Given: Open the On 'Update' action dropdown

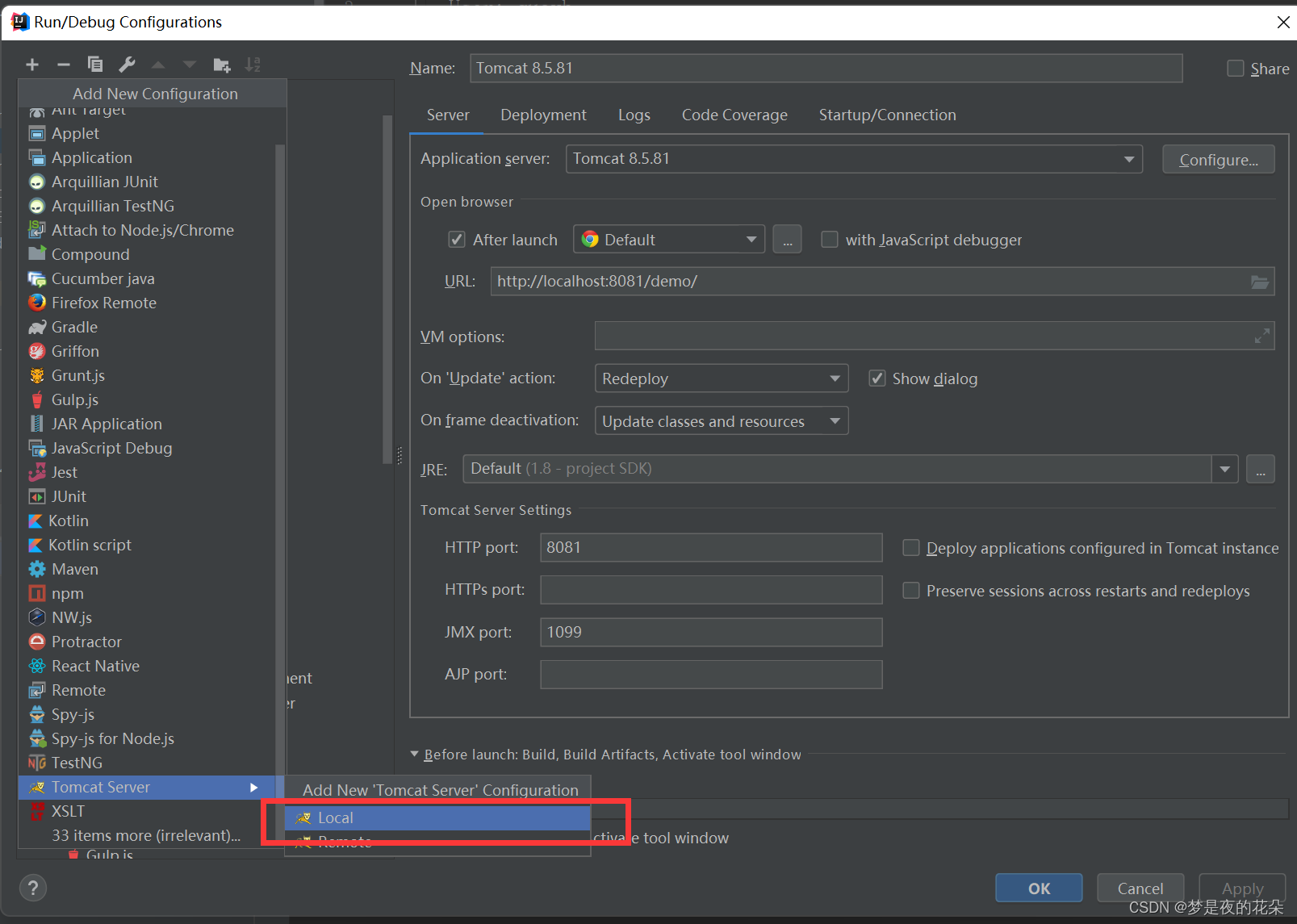Looking at the screenshot, I should [x=721, y=378].
